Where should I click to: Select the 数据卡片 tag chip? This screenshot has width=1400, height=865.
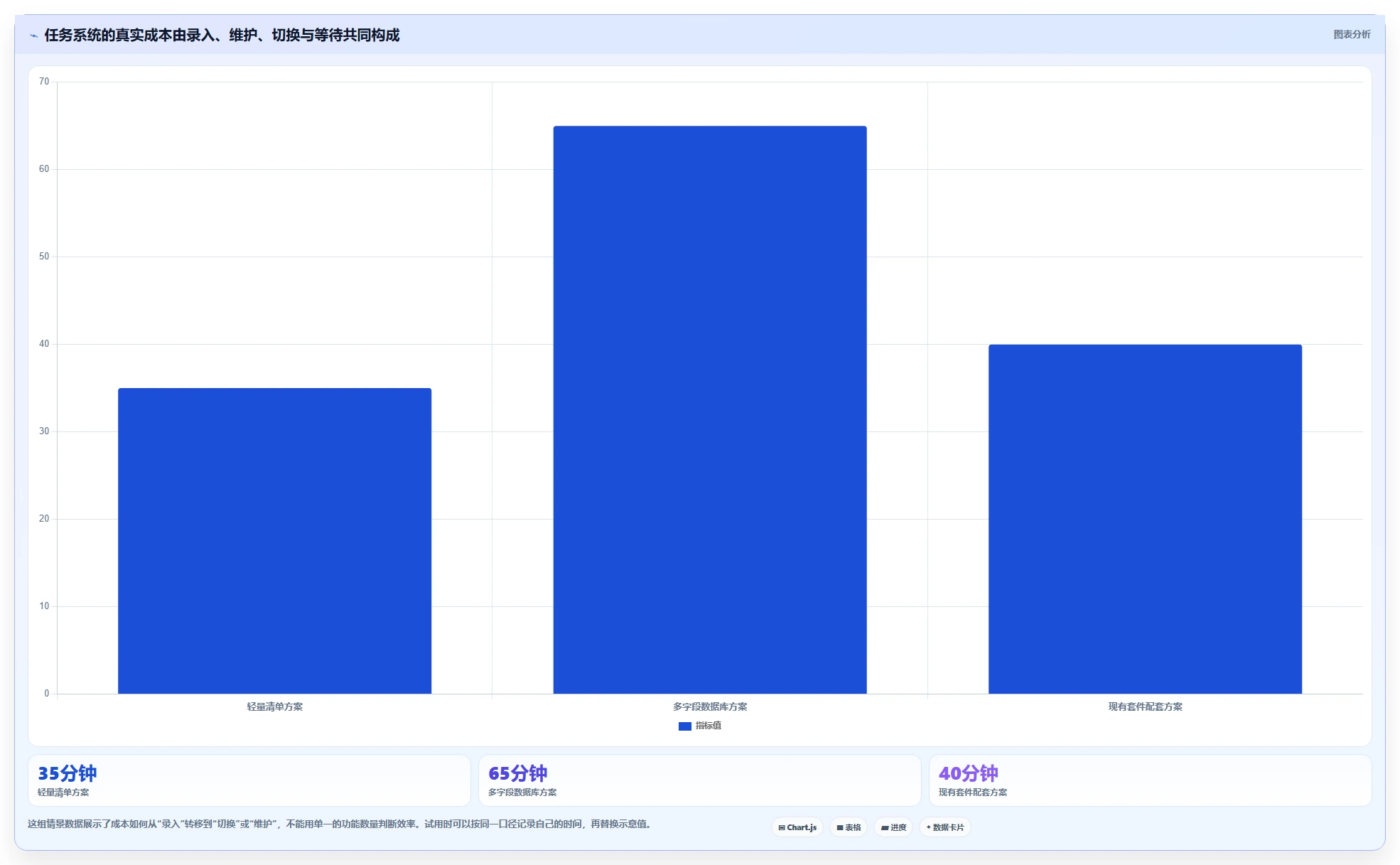click(x=945, y=827)
